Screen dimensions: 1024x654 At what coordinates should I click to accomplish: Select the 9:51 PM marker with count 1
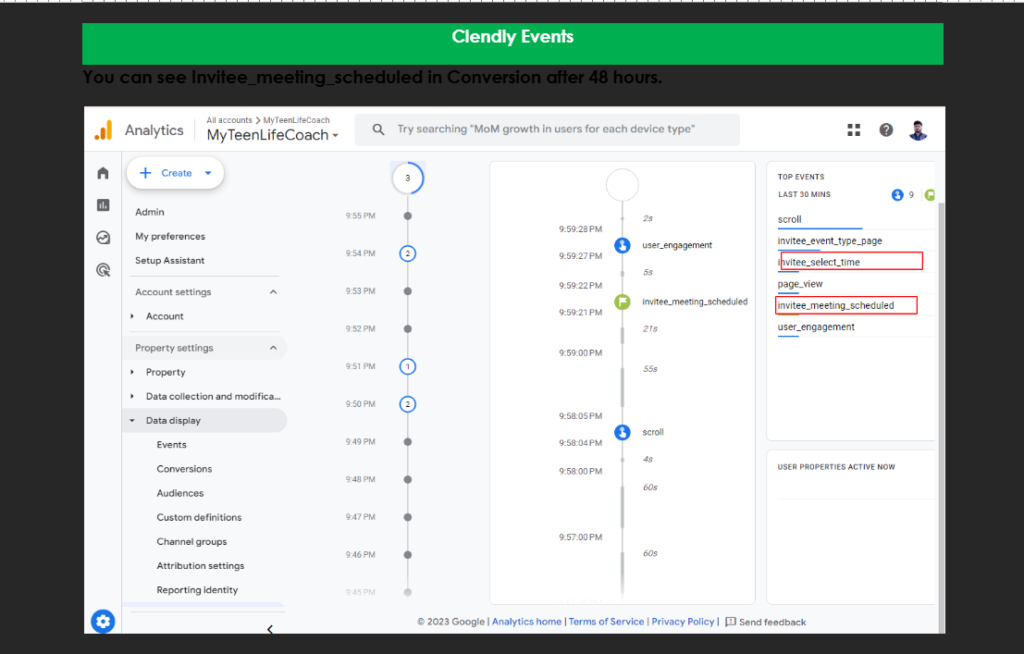[408, 367]
